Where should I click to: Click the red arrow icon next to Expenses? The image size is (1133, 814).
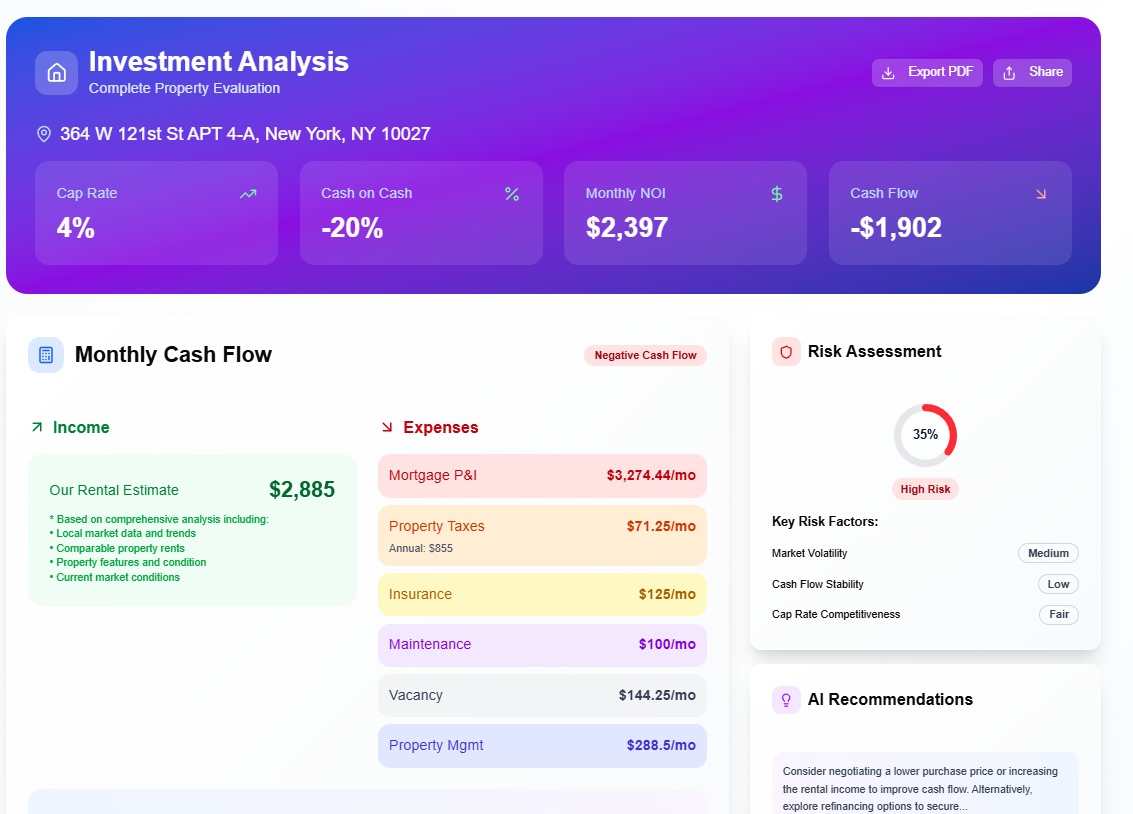(x=387, y=427)
